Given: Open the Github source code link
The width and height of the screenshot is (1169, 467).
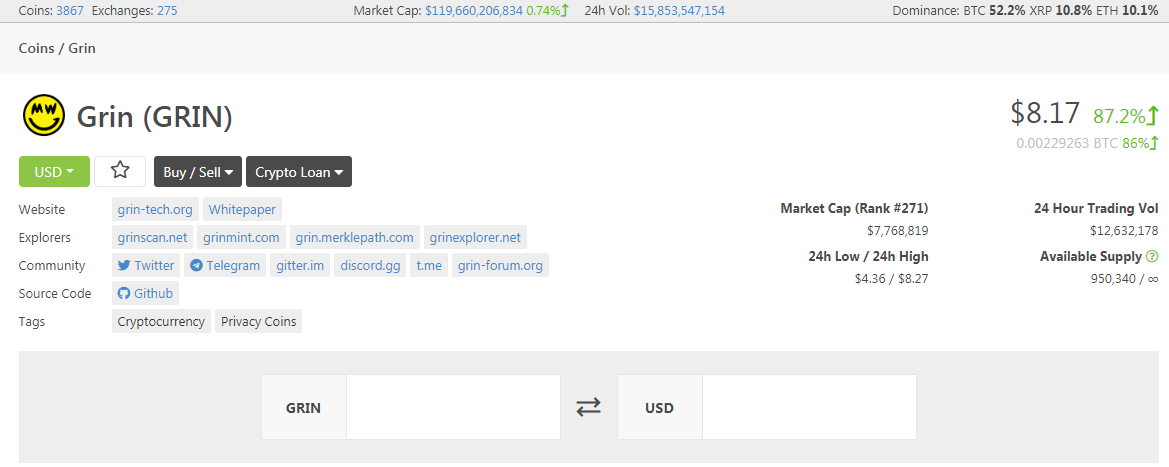Looking at the screenshot, I should tap(145, 293).
